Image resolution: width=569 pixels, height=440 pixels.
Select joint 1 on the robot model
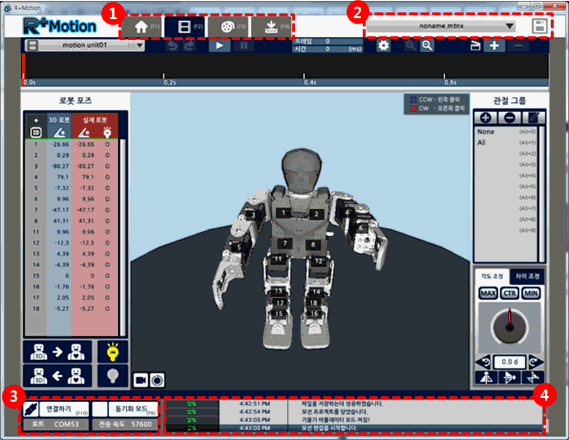[284, 213]
